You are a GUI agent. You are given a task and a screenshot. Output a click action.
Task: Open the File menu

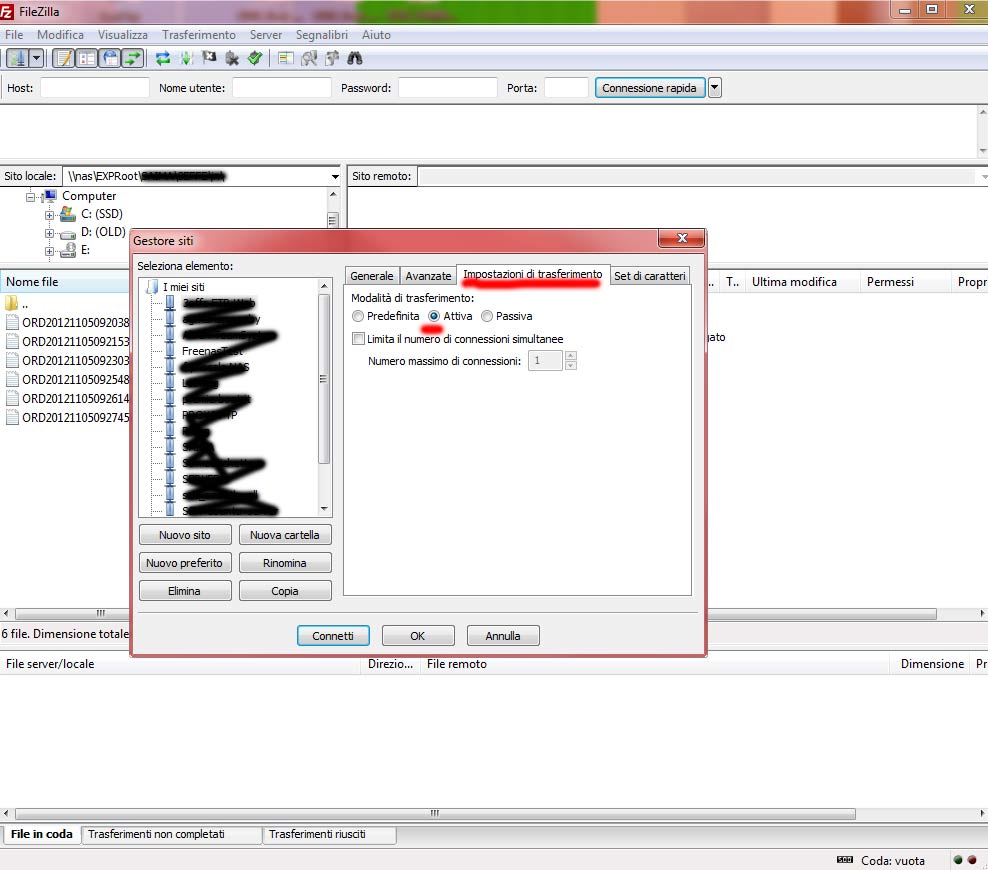point(14,35)
